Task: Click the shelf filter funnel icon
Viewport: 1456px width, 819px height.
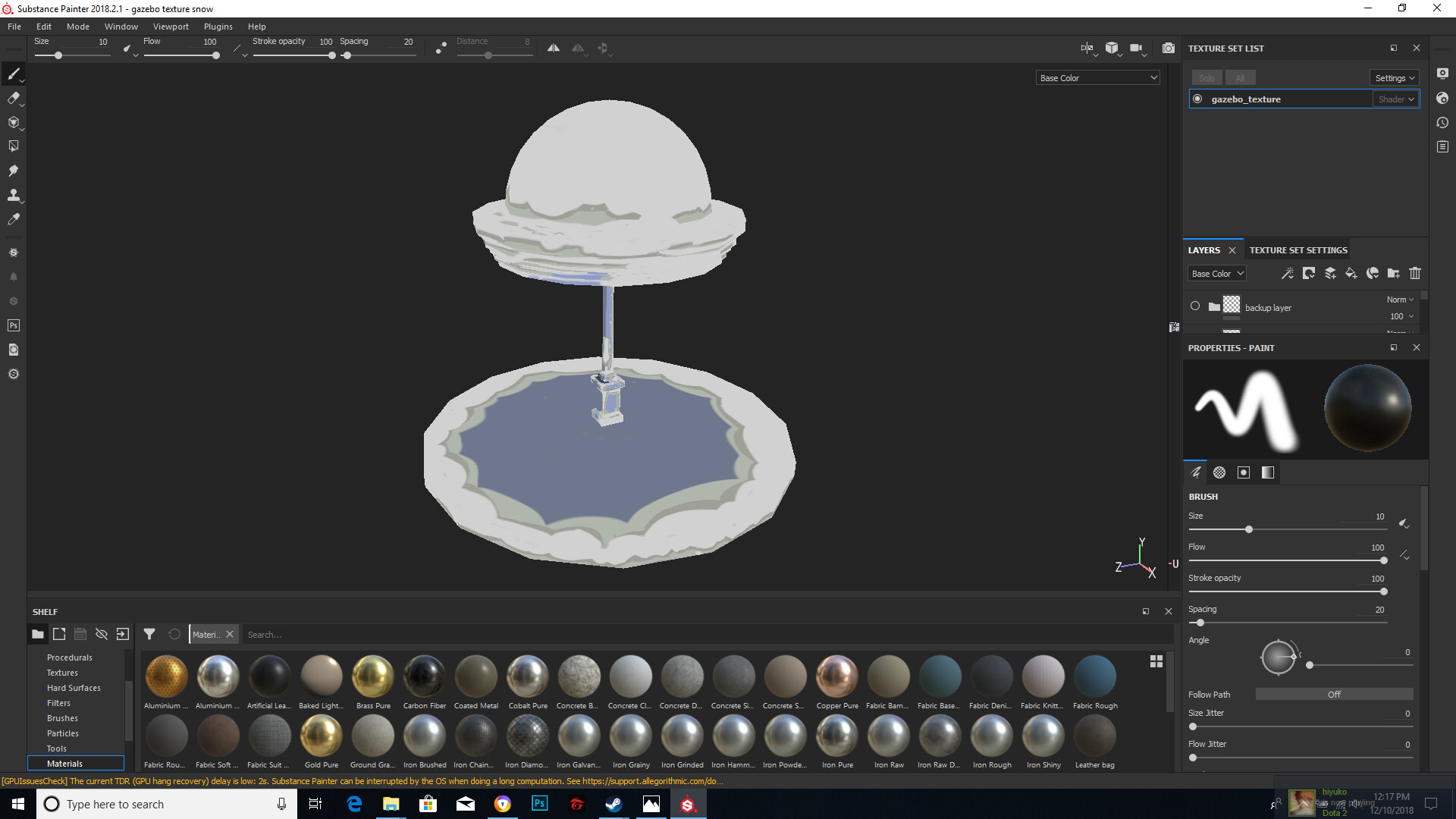Action: (x=149, y=634)
